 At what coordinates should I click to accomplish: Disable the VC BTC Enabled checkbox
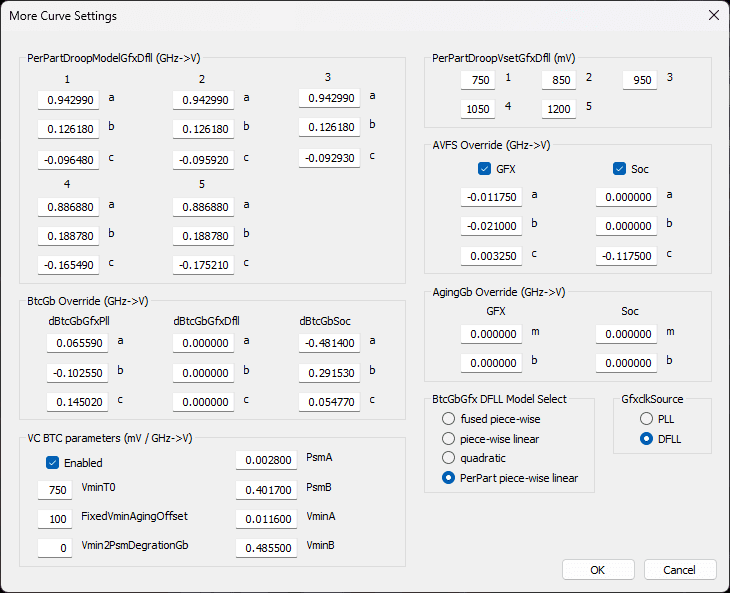click(x=53, y=463)
